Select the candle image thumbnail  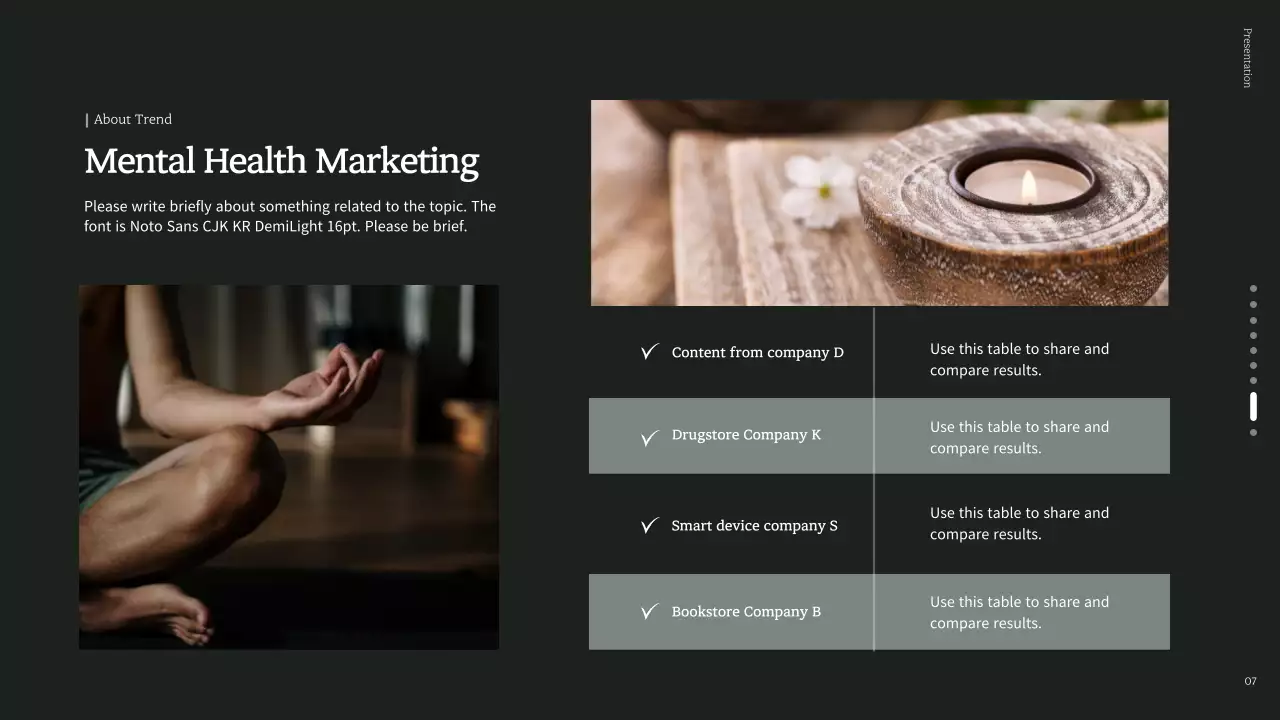[x=879, y=203]
